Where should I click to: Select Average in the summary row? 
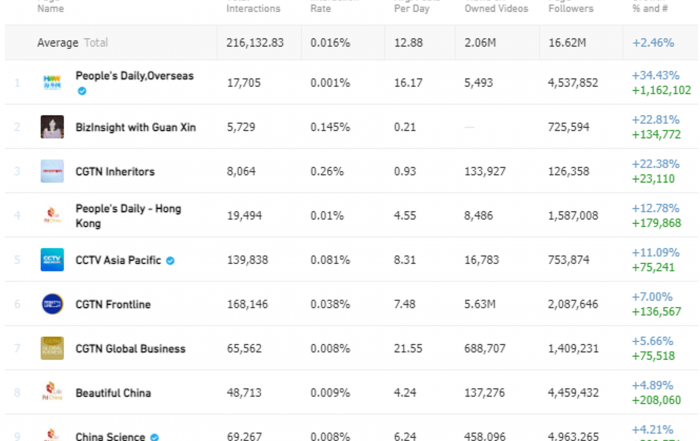click(x=58, y=43)
